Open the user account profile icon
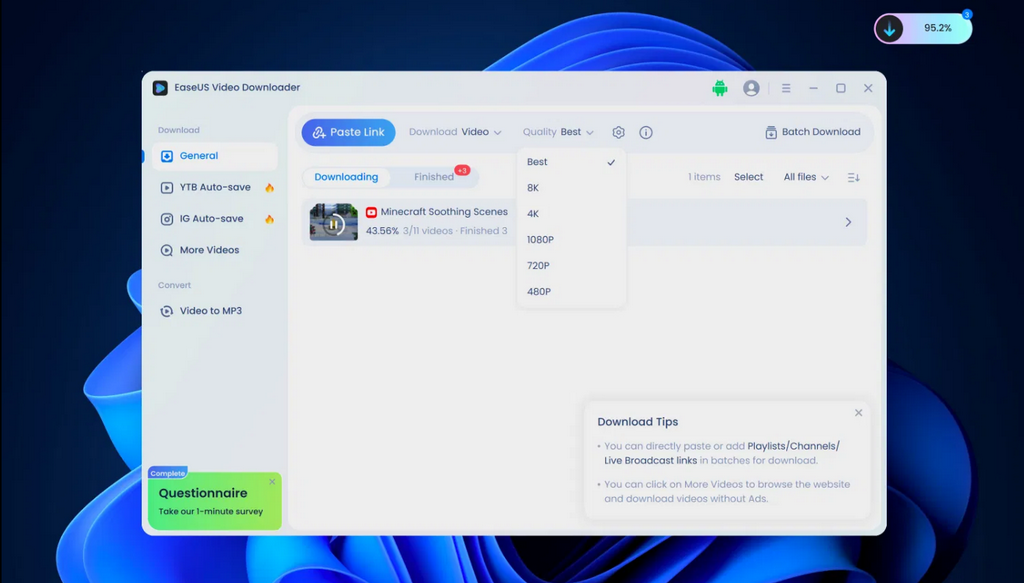 tap(751, 88)
